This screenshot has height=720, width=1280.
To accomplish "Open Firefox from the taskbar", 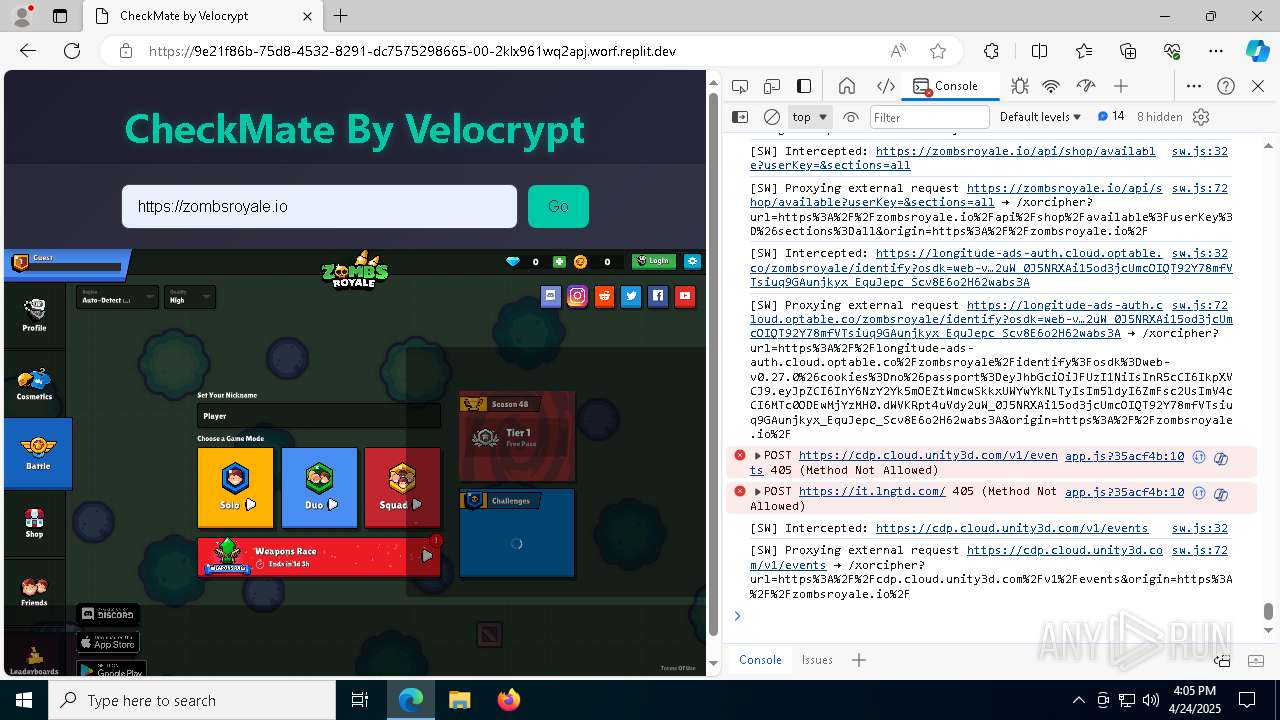I will 509,700.
